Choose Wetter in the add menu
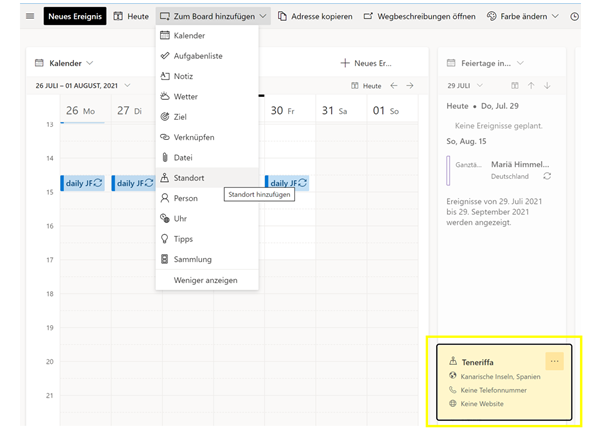This screenshot has width=600, height=432. [x=186, y=97]
